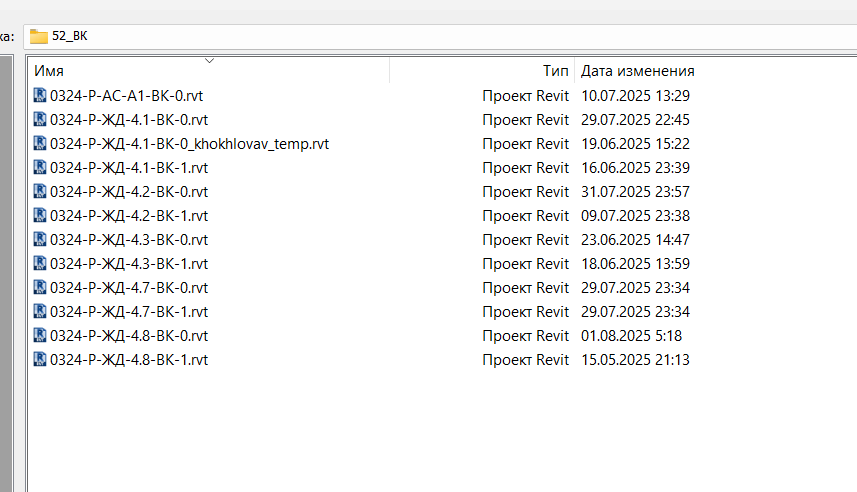Click the Revit icon for 0324-Р-ЖД-4.2-ВК-0.rvt
Screen dimensions: 857x492
40,191
